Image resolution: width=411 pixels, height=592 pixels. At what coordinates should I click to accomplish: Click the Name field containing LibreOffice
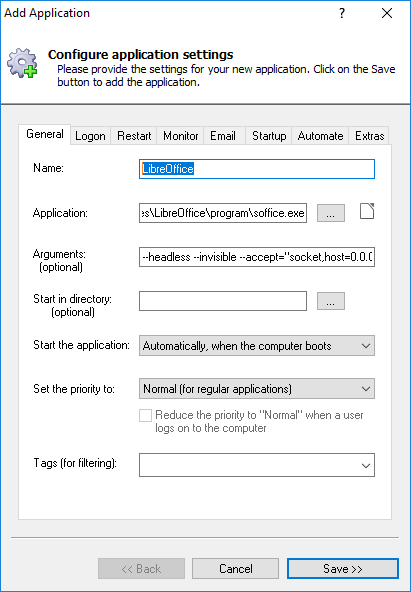coord(257,169)
